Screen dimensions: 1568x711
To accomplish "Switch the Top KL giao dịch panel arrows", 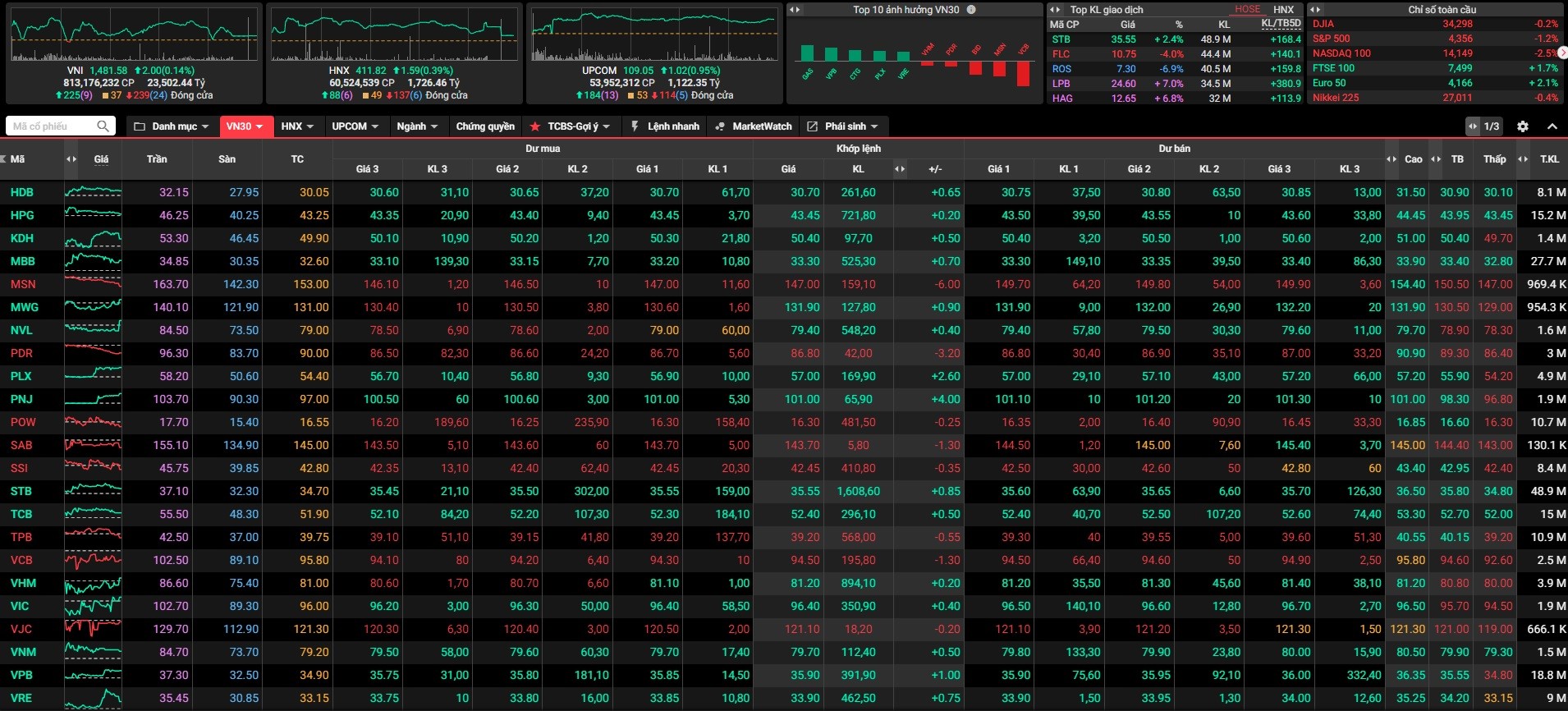I will 1056,10.
